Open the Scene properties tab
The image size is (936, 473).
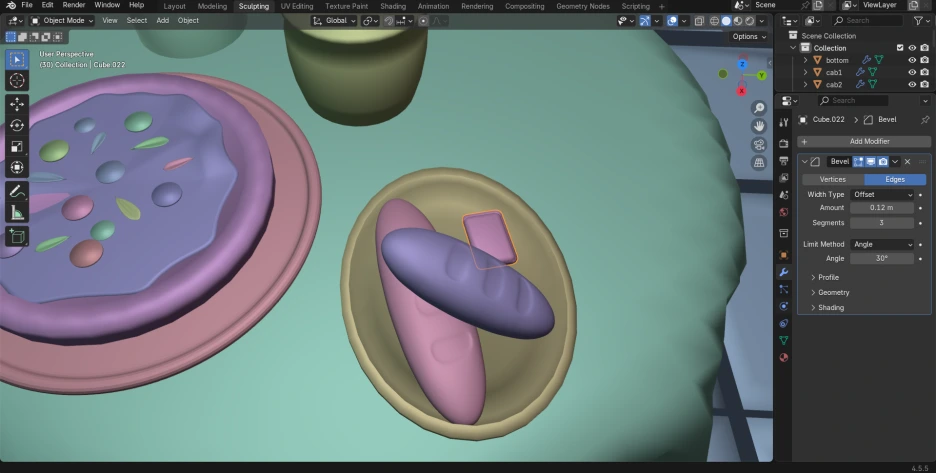click(784, 195)
